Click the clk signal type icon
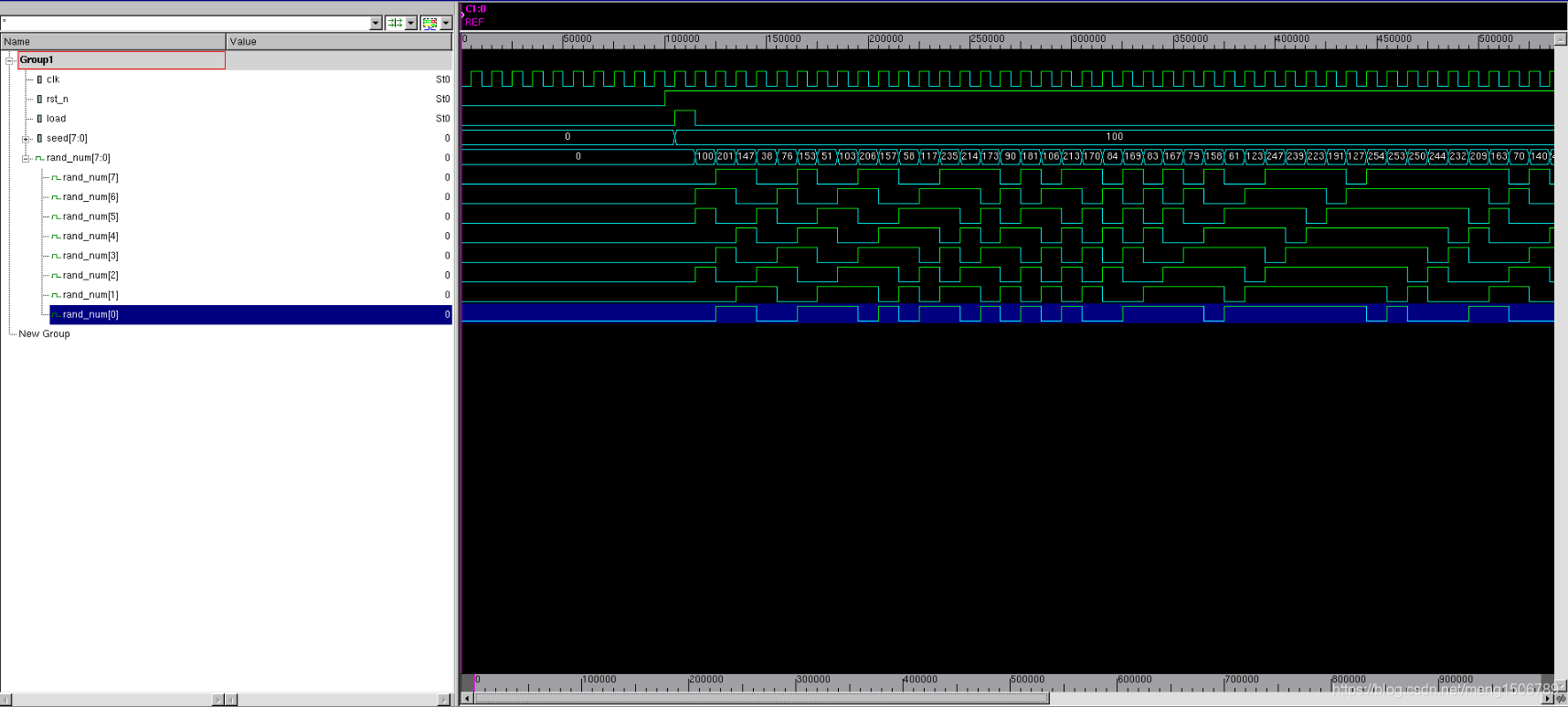1568x707 pixels. click(39, 79)
